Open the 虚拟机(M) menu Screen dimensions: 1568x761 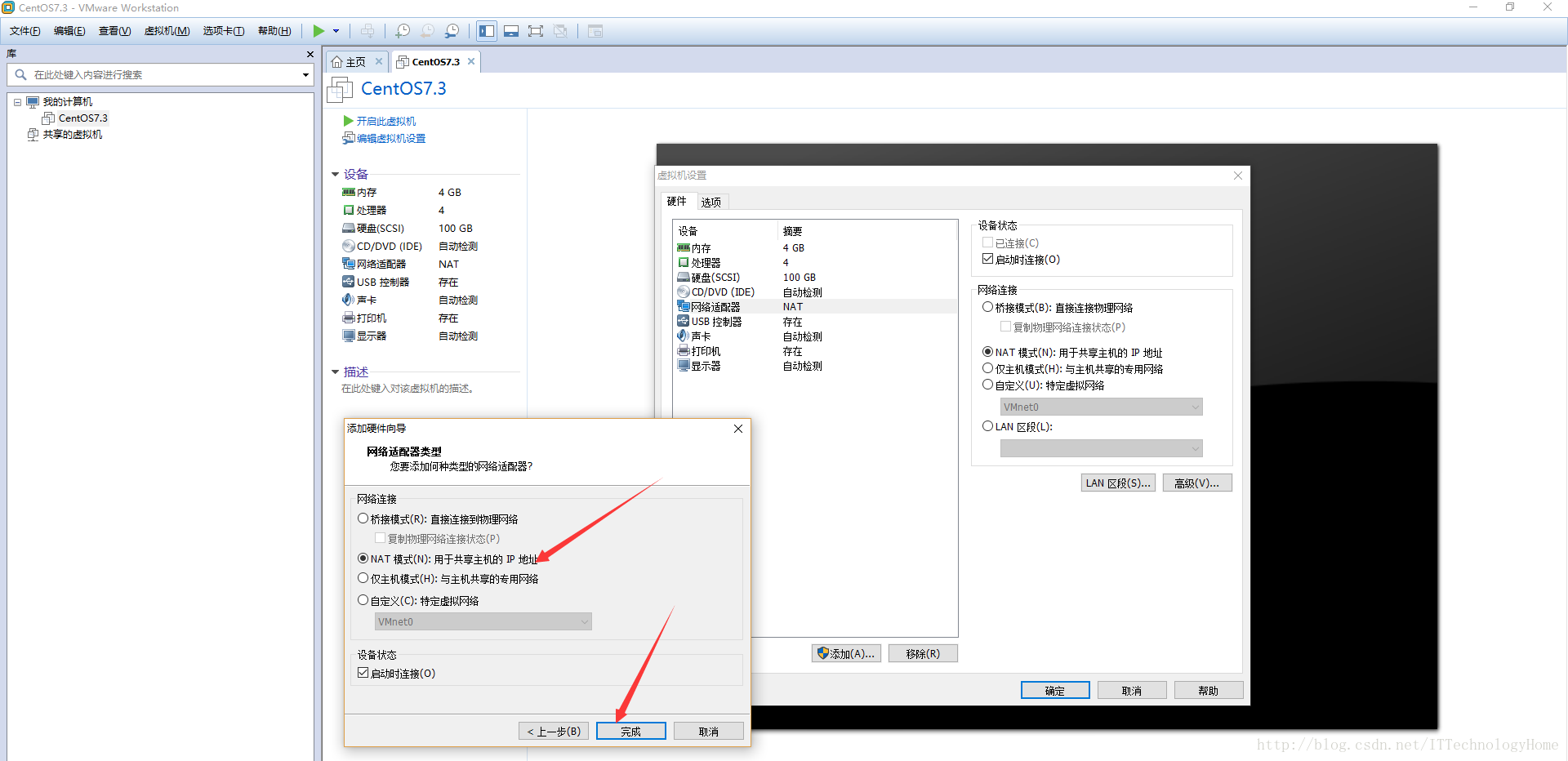(x=167, y=31)
